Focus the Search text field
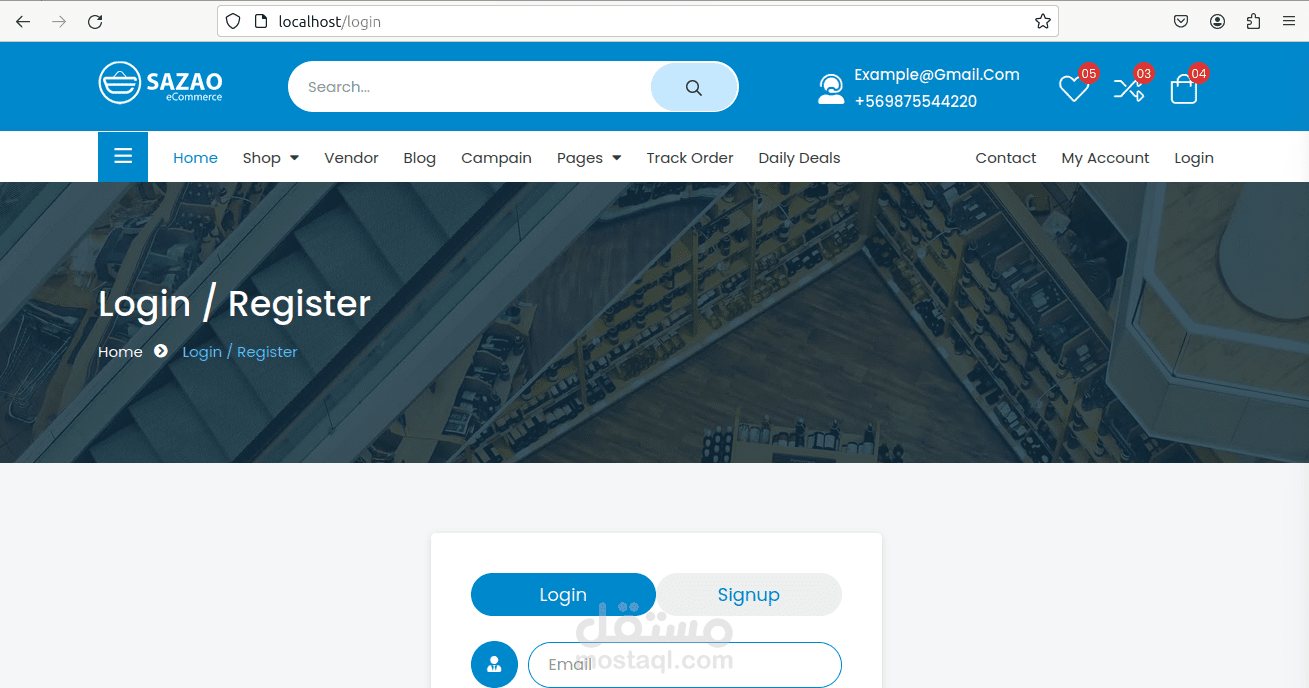This screenshot has width=1309, height=688. click(x=470, y=87)
